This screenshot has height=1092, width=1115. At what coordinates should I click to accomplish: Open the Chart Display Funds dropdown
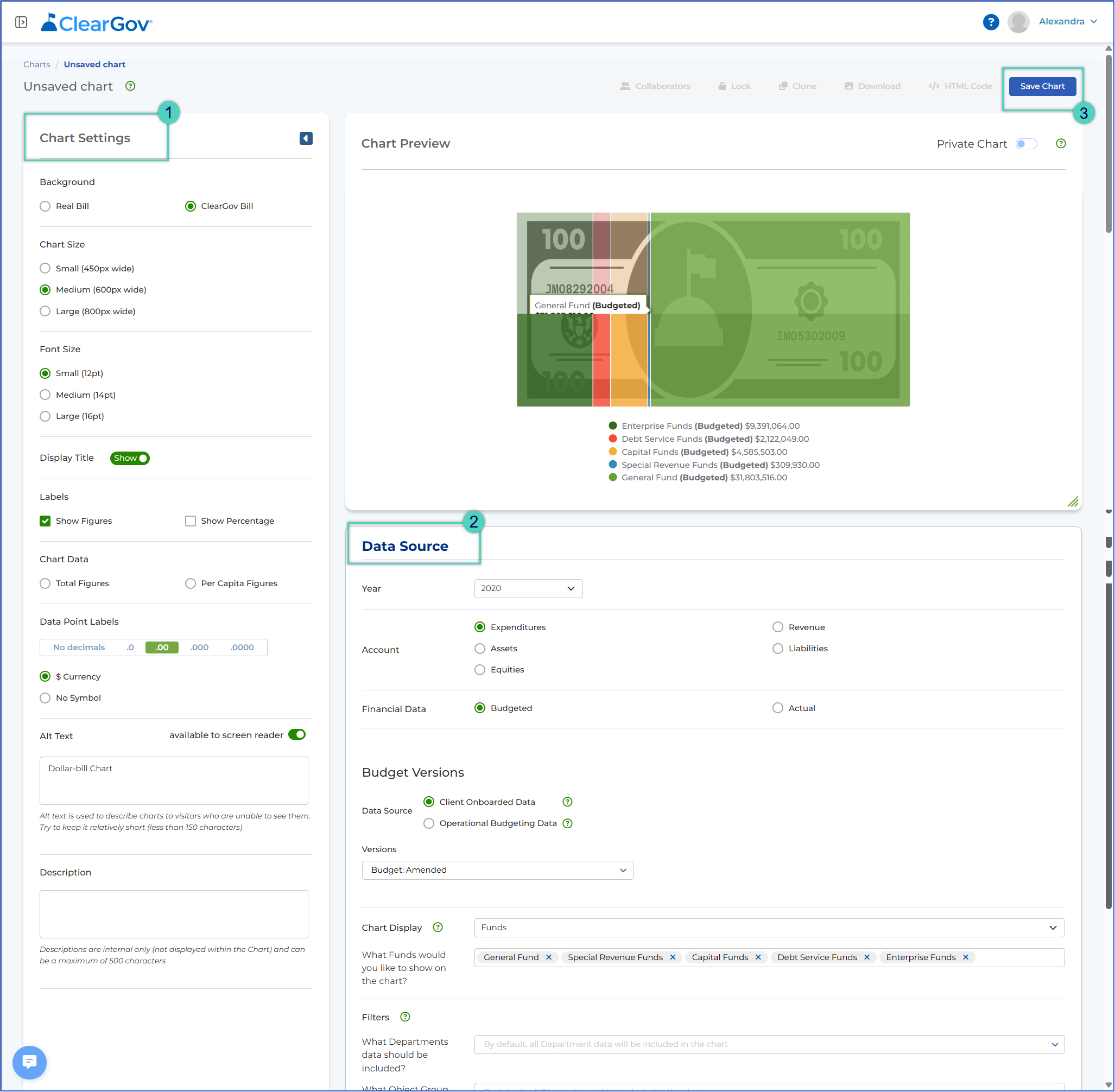769,928
